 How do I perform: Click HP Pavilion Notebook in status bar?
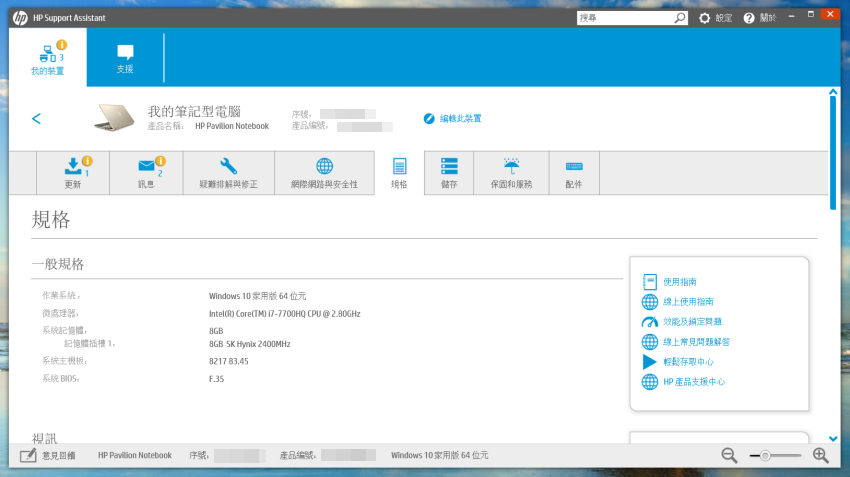[x=135, y=455]
